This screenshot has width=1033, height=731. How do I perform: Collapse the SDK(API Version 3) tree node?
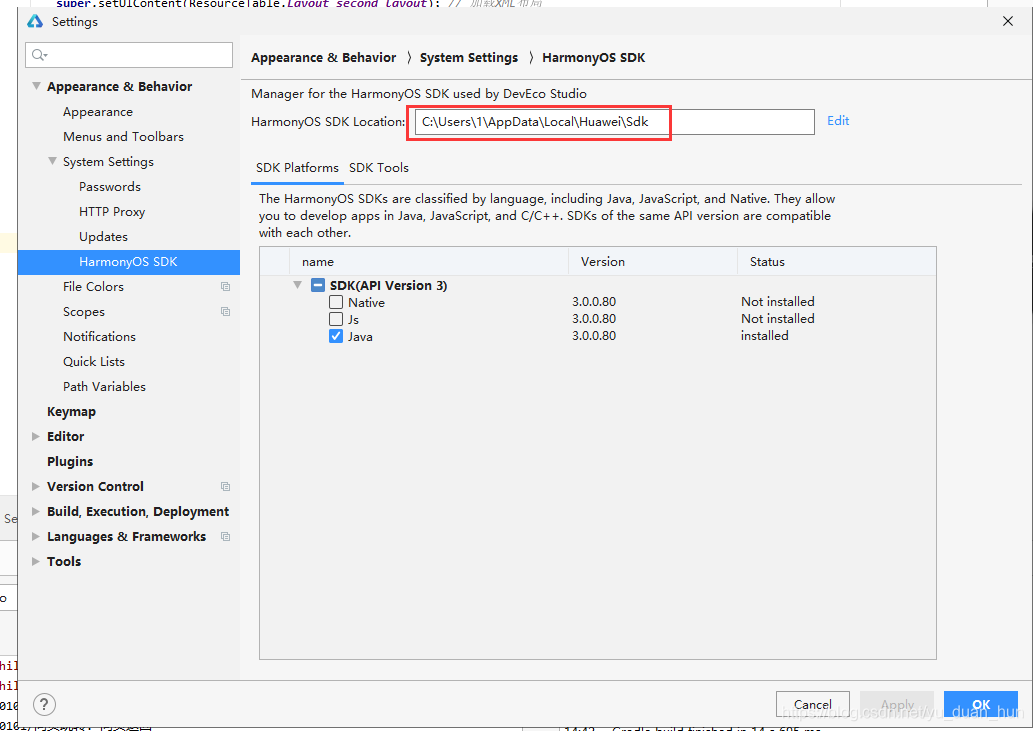pos(298,285)
